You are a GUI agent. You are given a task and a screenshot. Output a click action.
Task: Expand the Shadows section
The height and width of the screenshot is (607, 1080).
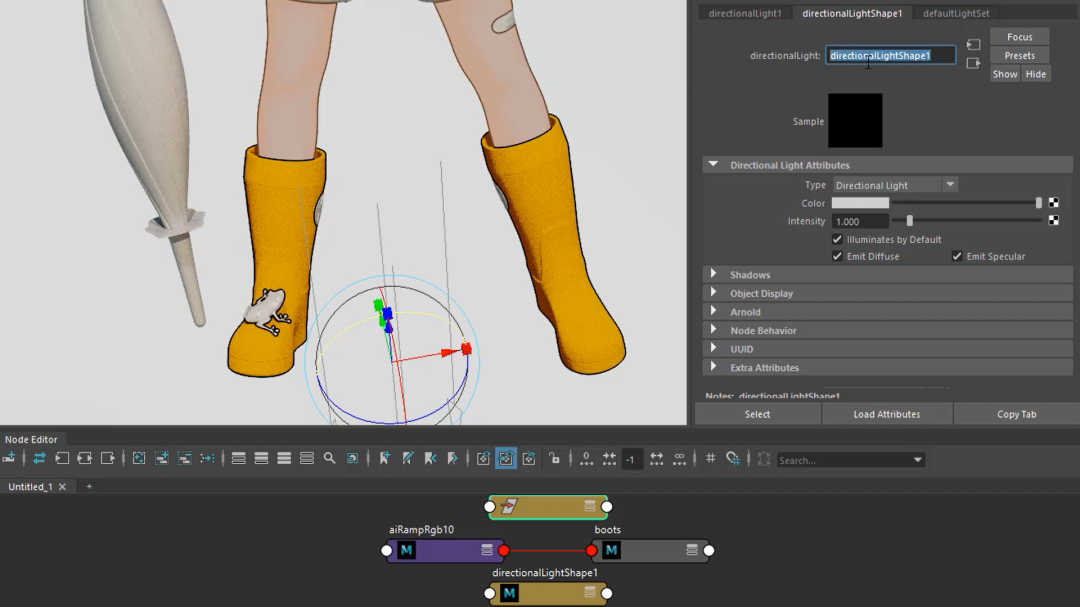[x=750, y=275]
